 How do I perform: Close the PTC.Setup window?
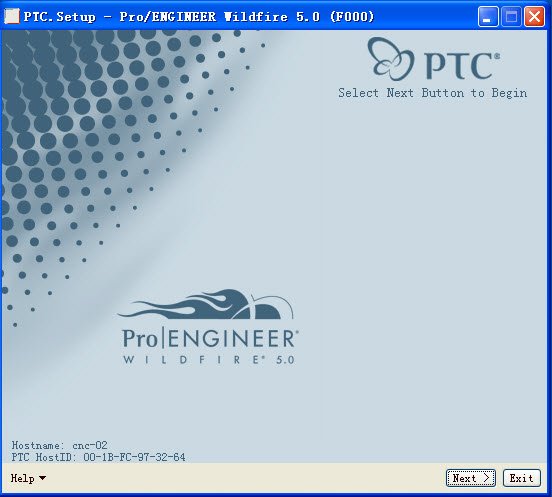(534, 17)
